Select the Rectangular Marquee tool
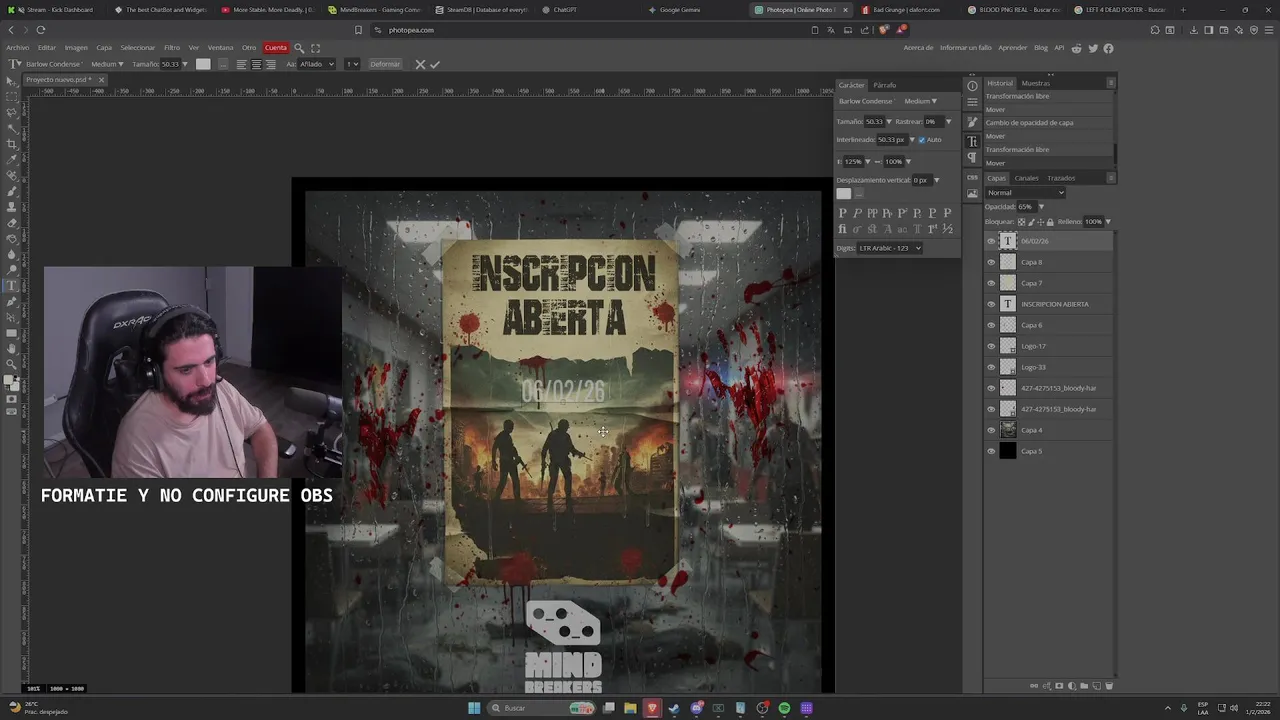The width and height of the screenshot is (1280, 720). pos(12,96)
